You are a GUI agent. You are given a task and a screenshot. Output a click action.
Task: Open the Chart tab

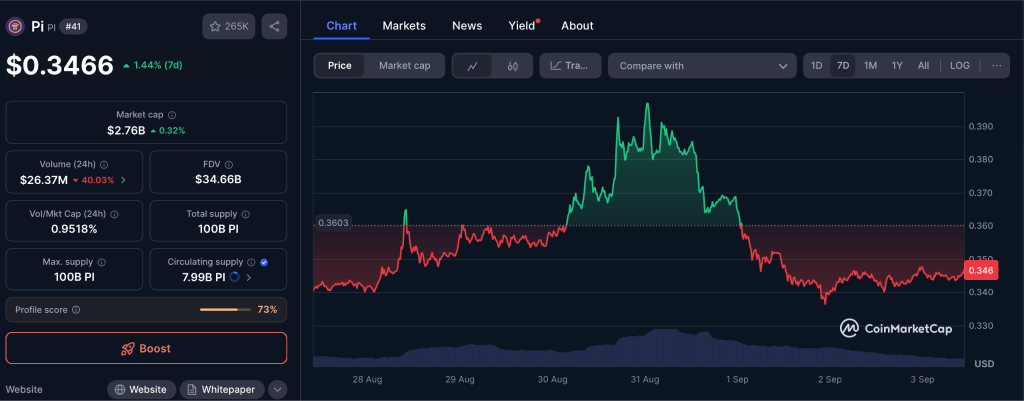342,26
